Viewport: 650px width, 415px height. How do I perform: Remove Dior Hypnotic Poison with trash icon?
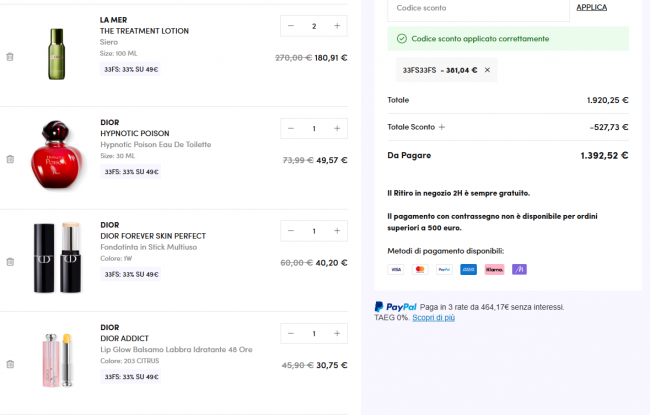[10, 159]
